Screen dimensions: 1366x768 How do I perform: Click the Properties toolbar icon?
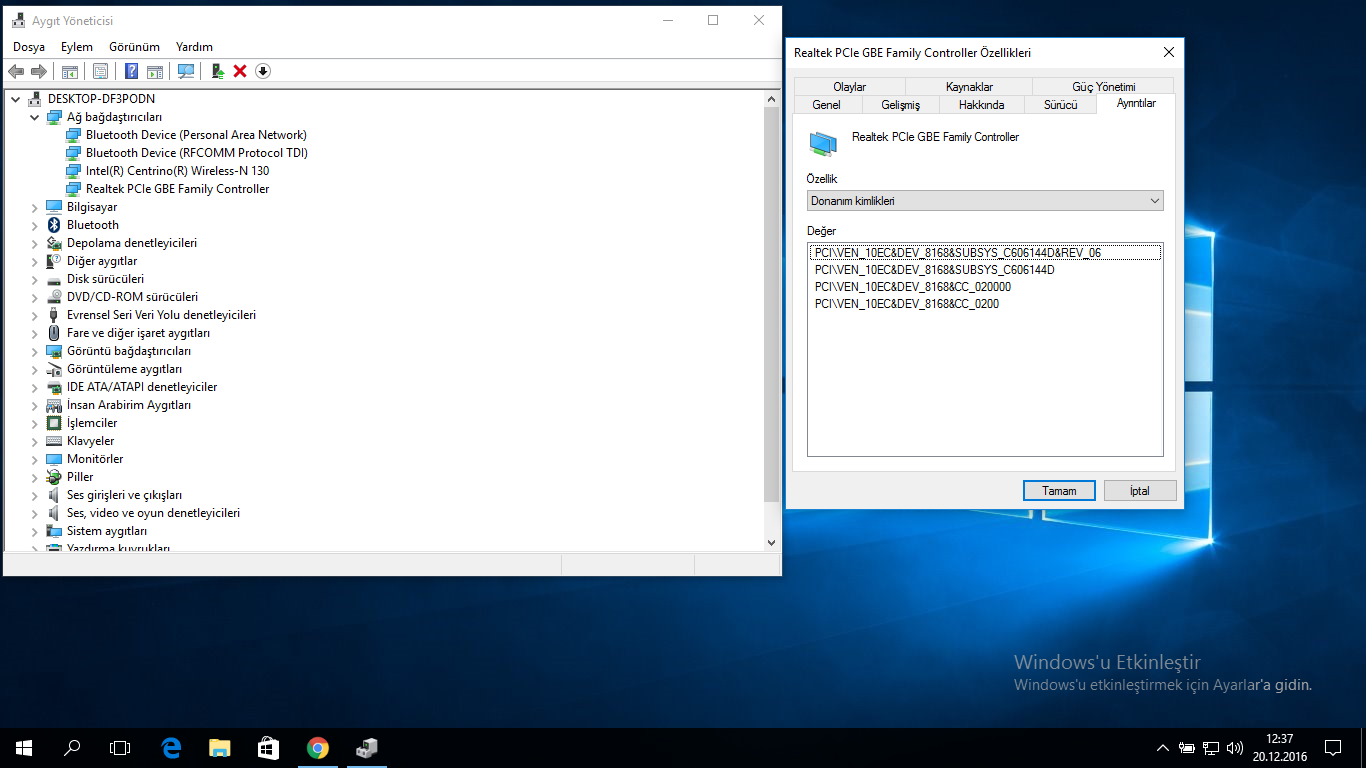[100, 71]
